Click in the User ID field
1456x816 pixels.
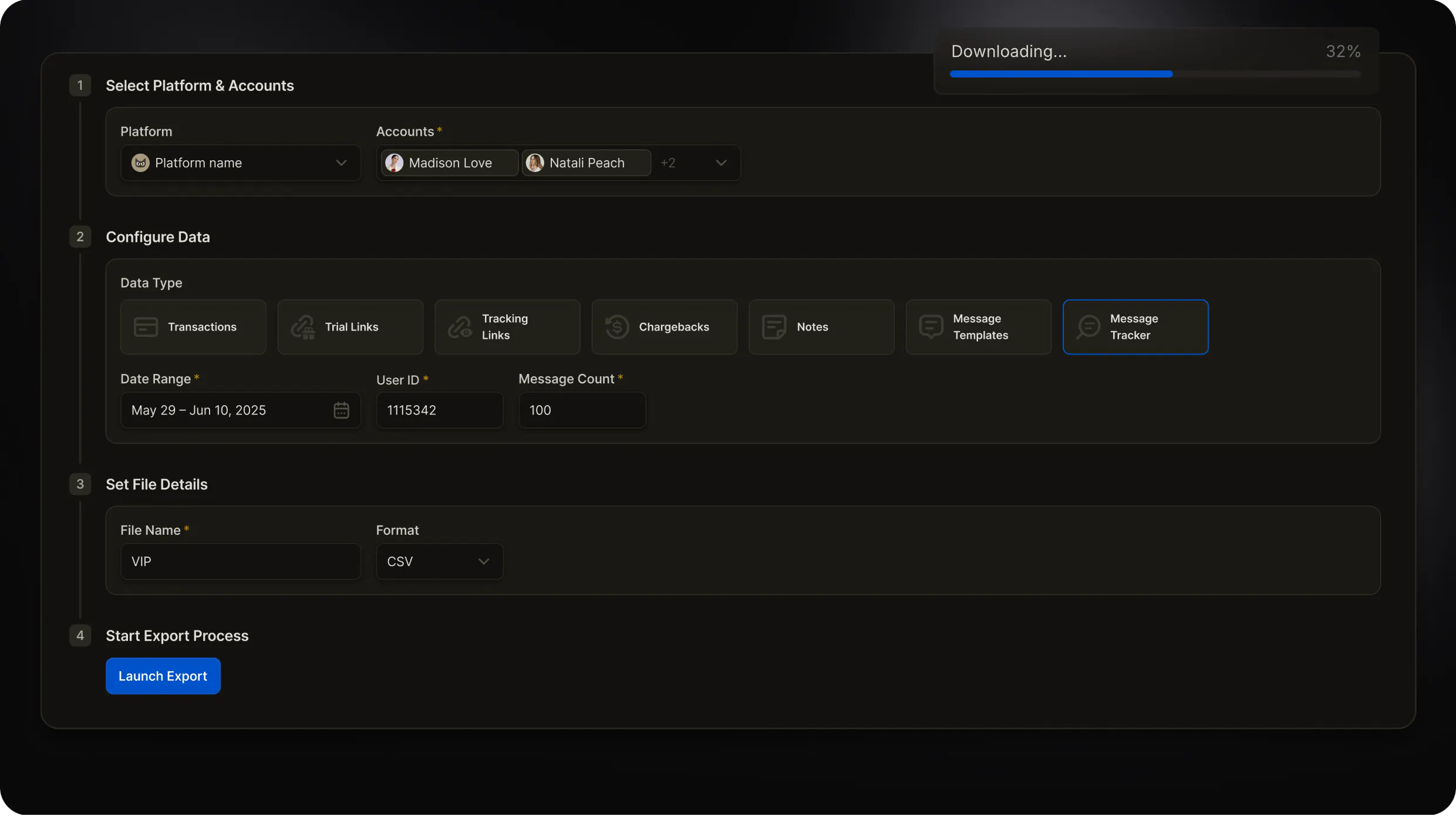pos(440,410)
